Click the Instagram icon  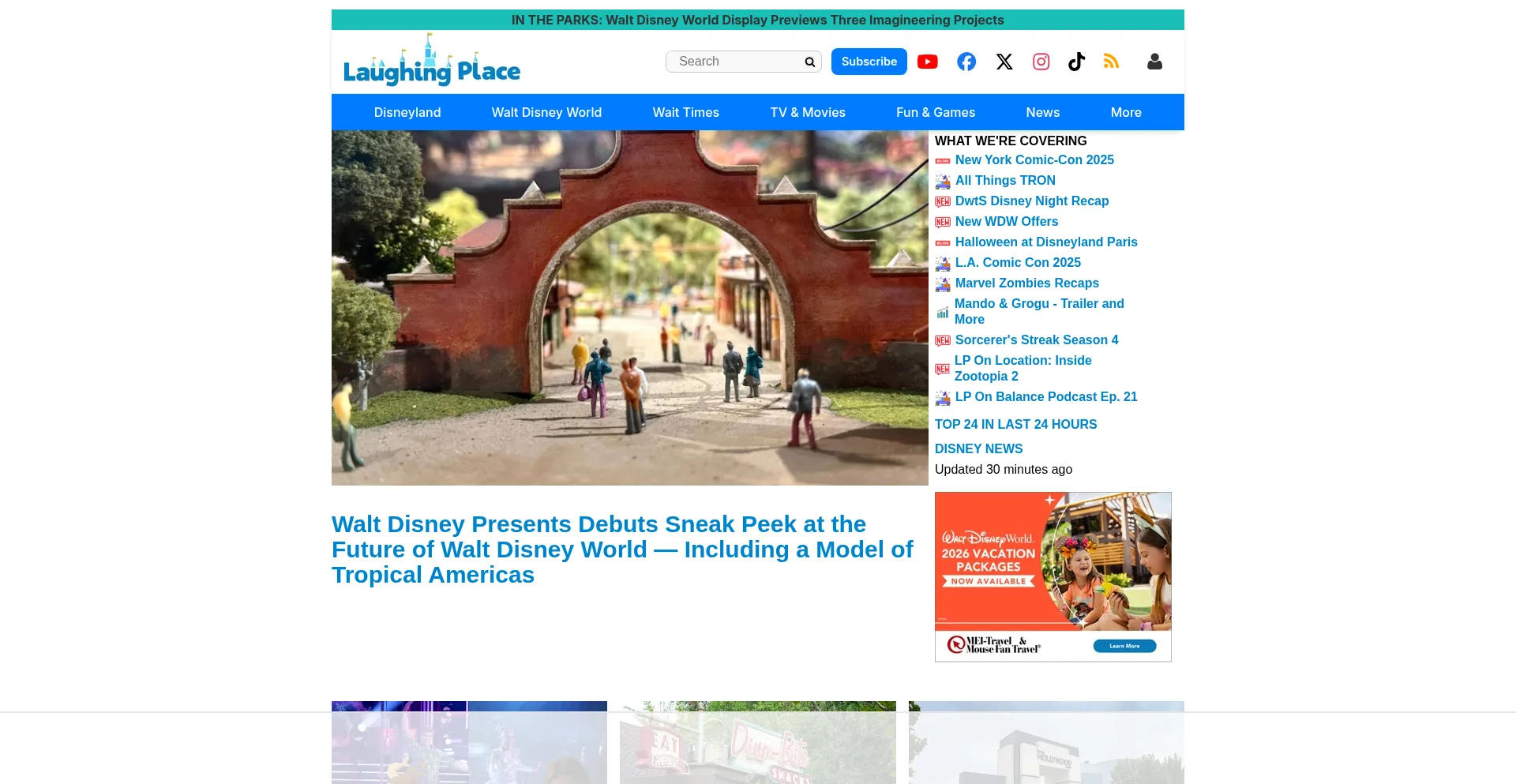(x=1041, y=62)
